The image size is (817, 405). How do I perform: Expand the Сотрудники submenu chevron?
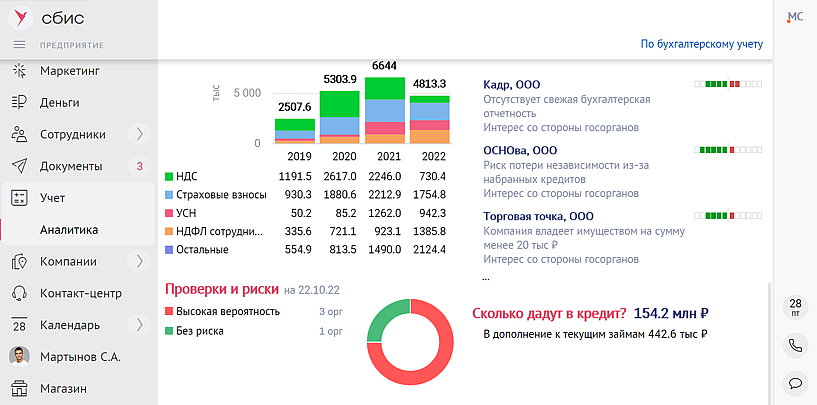(139, 134)
